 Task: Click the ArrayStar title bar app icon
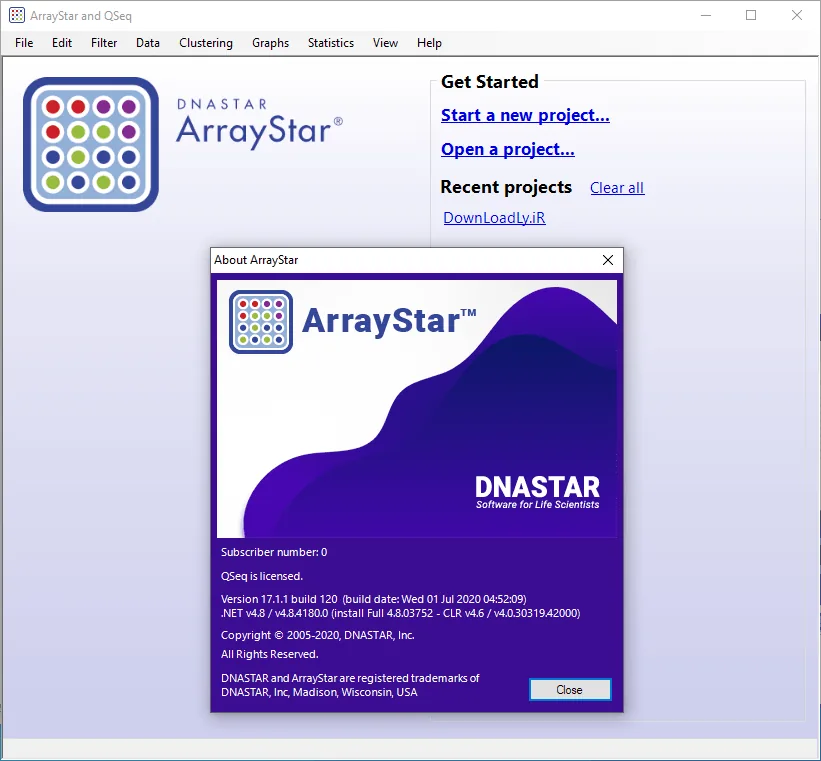(x=17, y=15)
